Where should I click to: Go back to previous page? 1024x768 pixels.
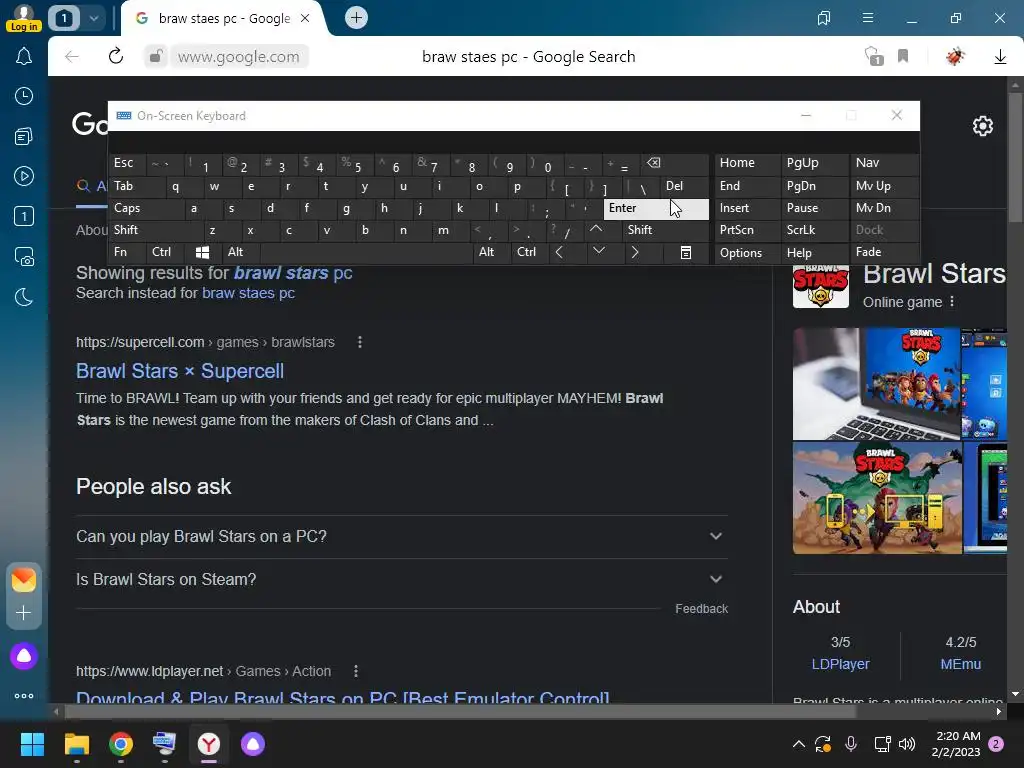pos(72,56)
